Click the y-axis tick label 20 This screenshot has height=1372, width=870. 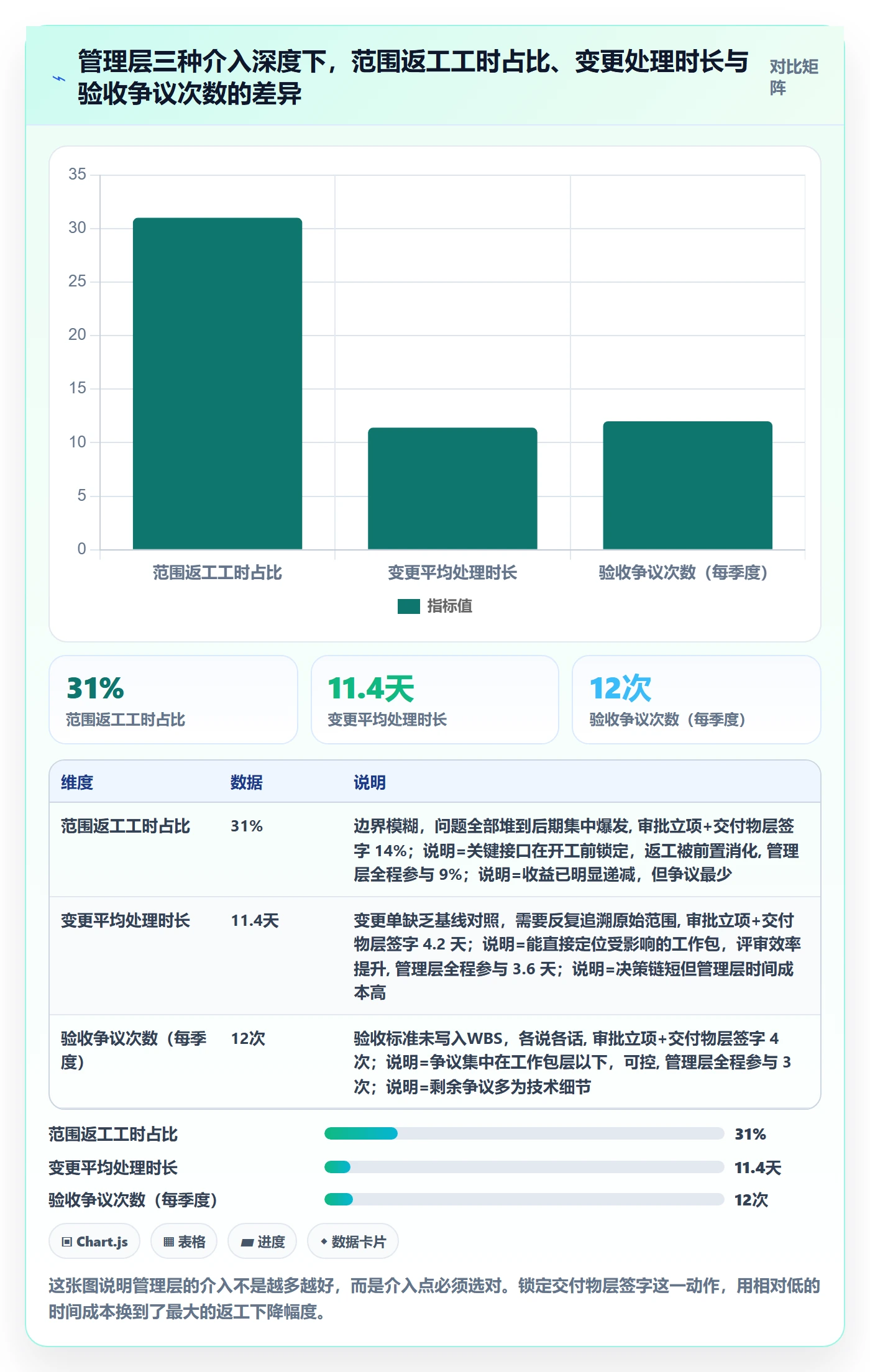[x=77, y=334]
